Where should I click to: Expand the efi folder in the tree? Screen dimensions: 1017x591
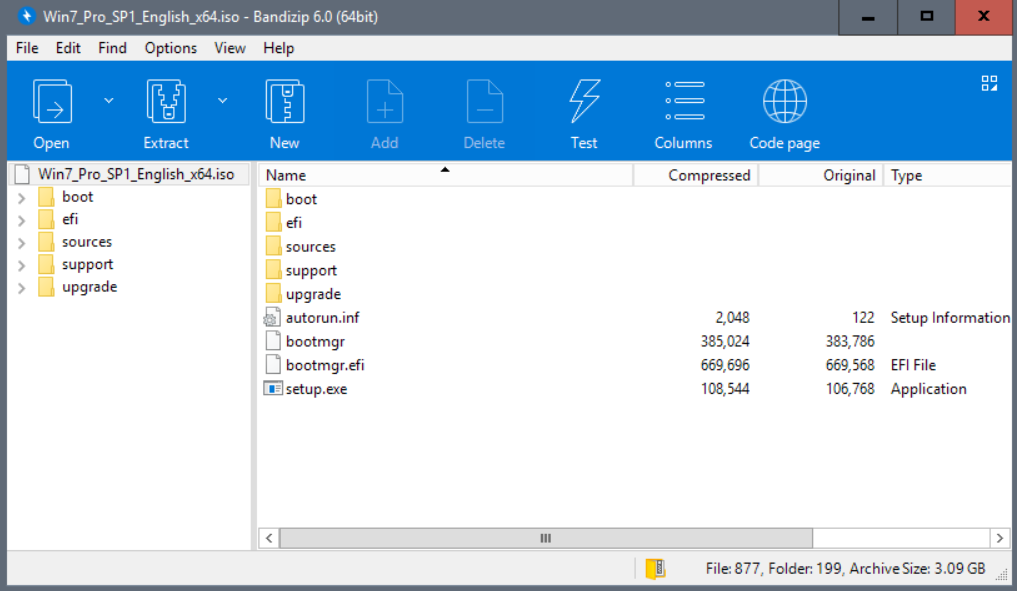coord(21,221)
